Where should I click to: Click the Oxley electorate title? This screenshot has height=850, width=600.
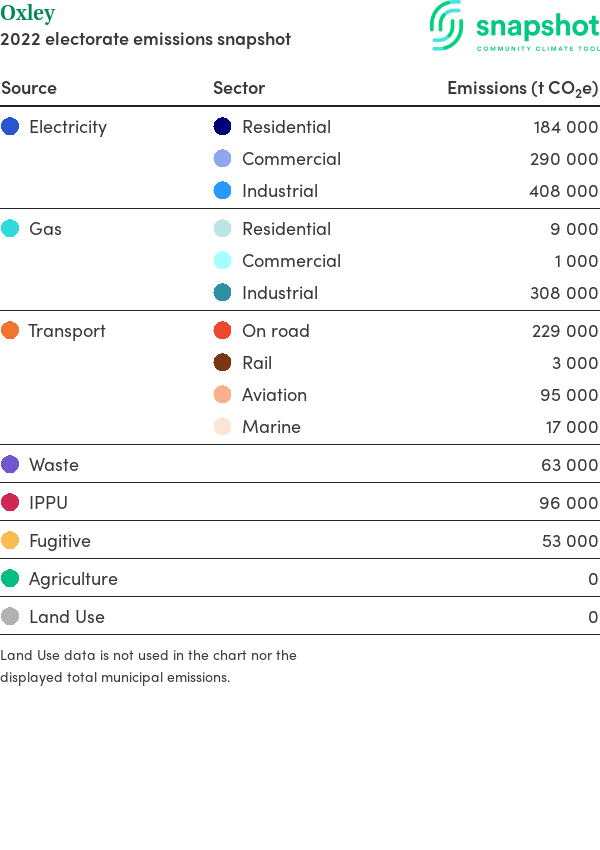click(28, 13)
